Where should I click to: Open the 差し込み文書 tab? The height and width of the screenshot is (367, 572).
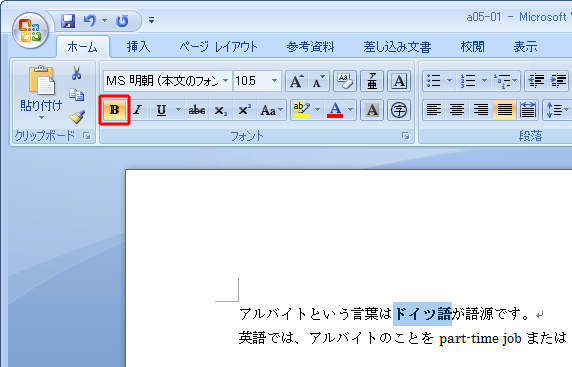coord(397,47)
